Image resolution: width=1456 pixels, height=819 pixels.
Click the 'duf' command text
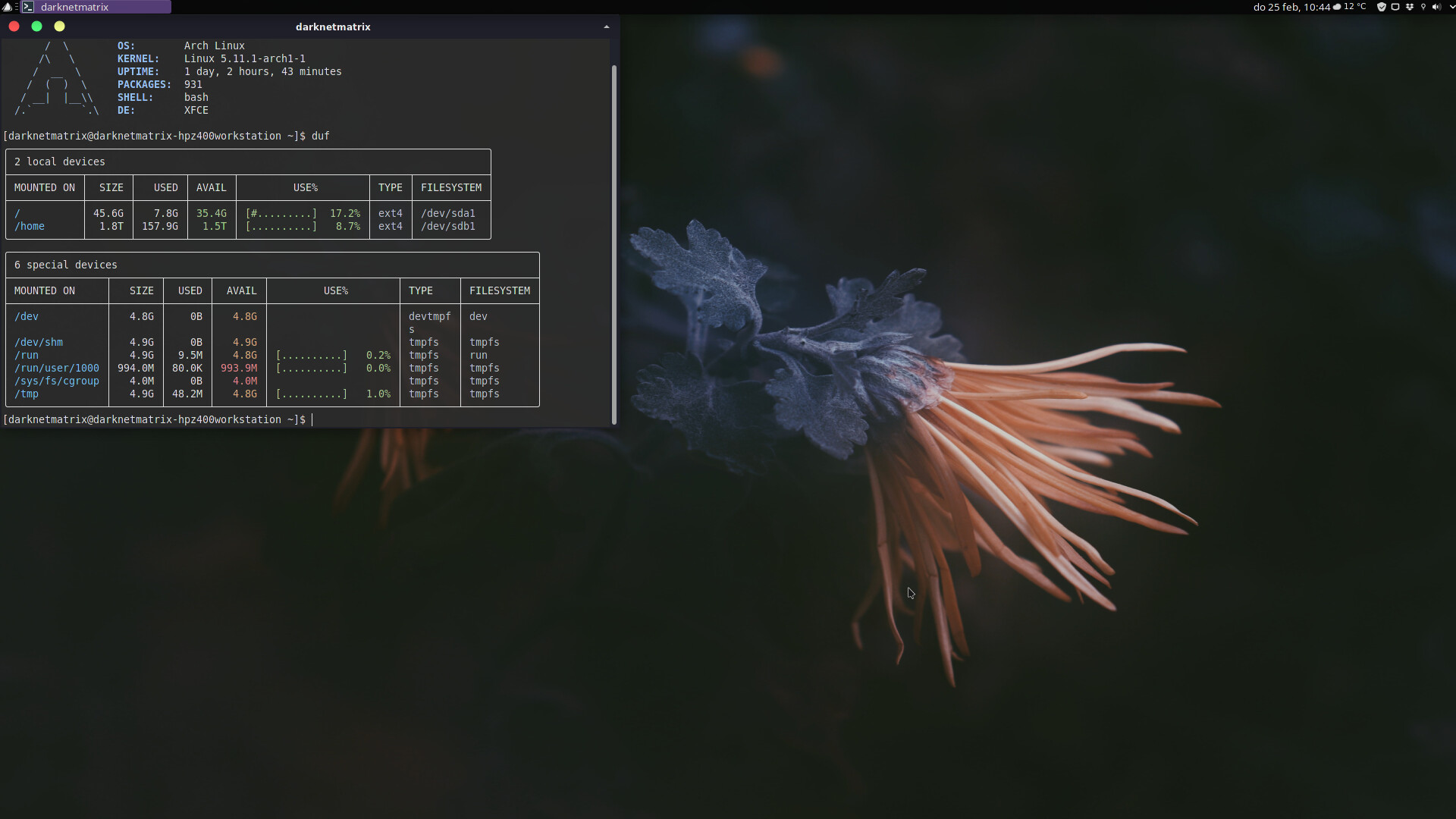pos(320,136)
